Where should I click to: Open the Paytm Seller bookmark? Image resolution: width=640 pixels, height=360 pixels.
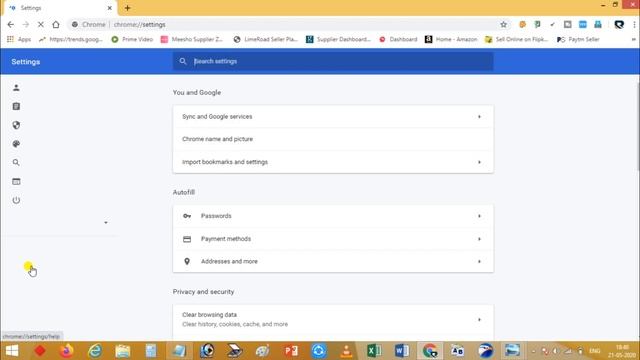click(578, 39)
